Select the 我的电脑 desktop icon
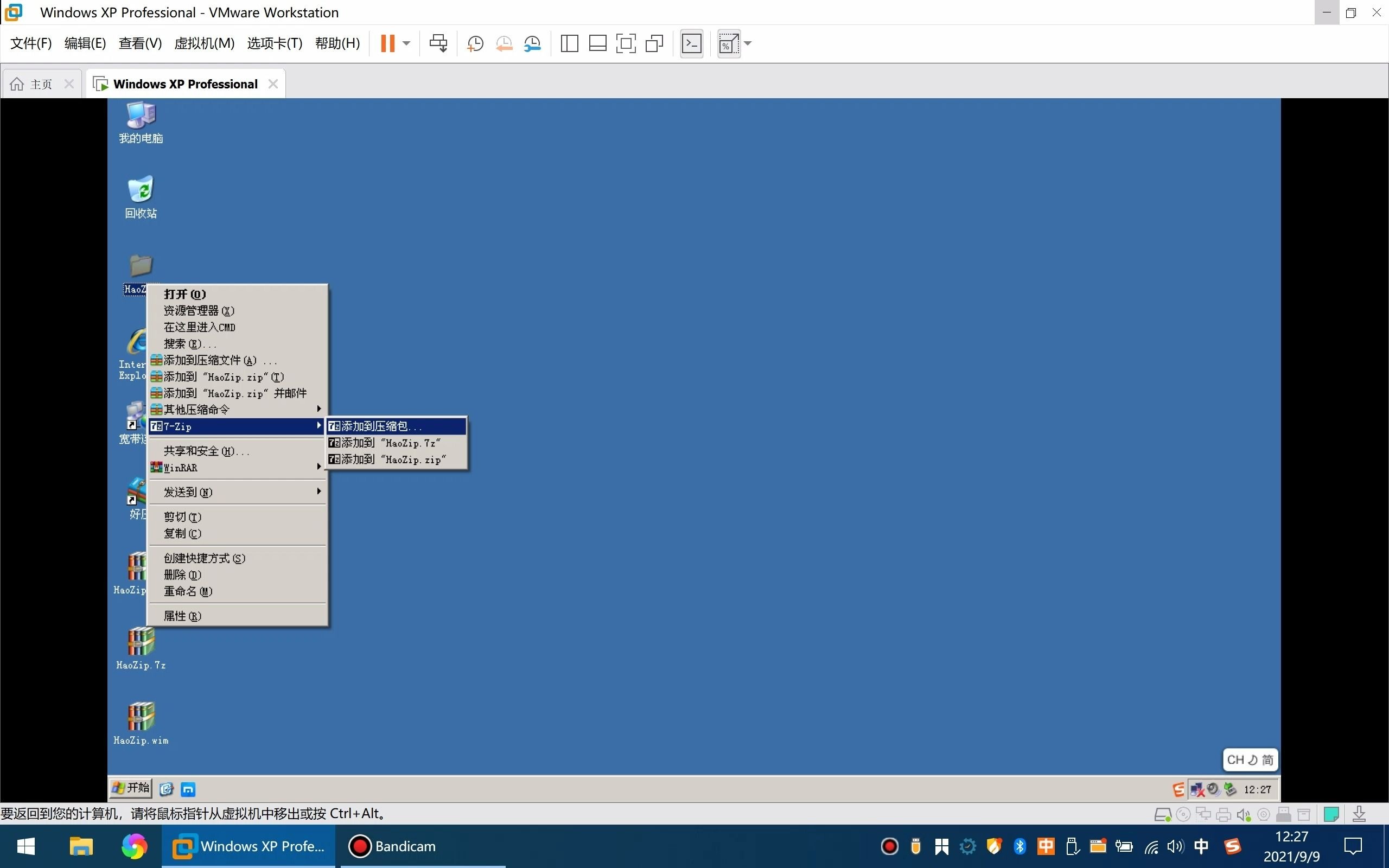 pyautogui.click(x=141, y=123)
